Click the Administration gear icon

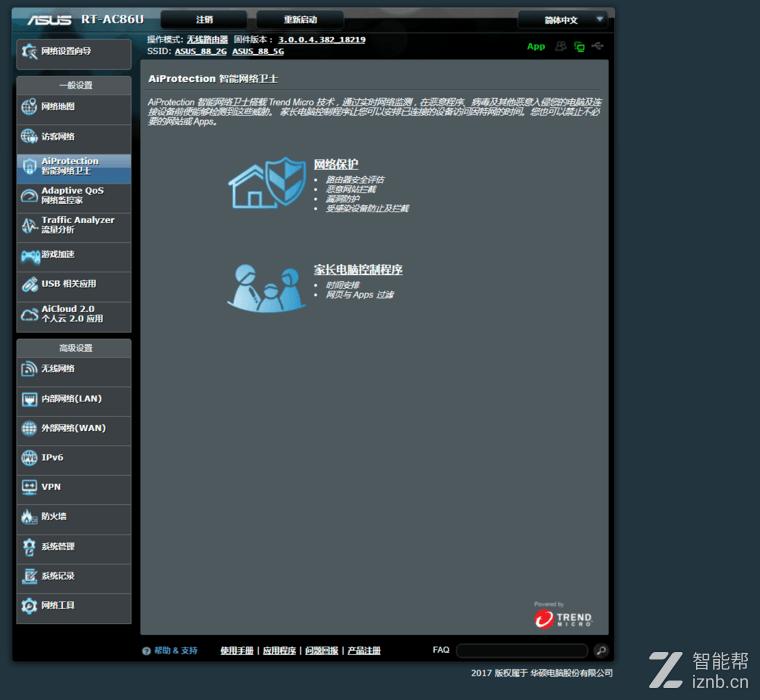click(x=29, y=547)
